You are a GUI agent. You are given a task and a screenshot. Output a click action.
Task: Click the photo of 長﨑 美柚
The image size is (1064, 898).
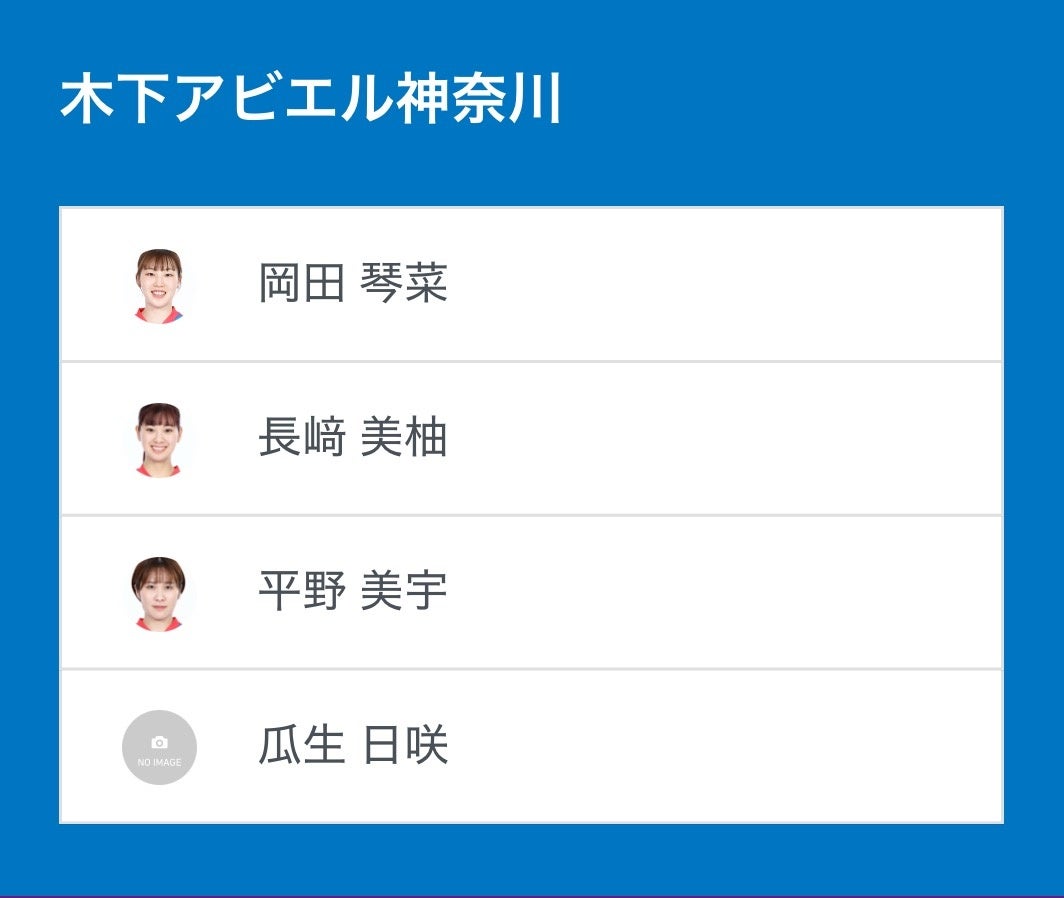[x=160, y=435]
